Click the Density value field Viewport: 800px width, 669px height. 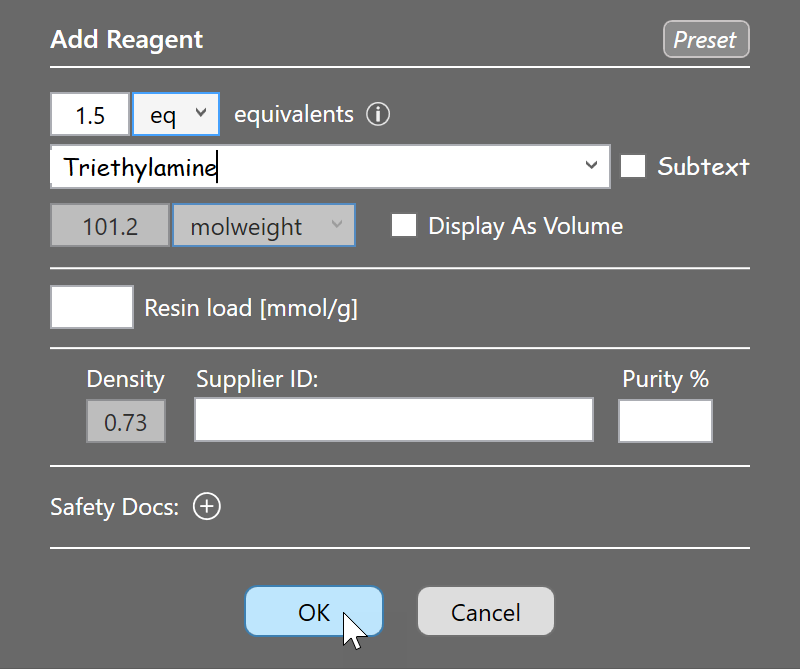click(126, 422)
